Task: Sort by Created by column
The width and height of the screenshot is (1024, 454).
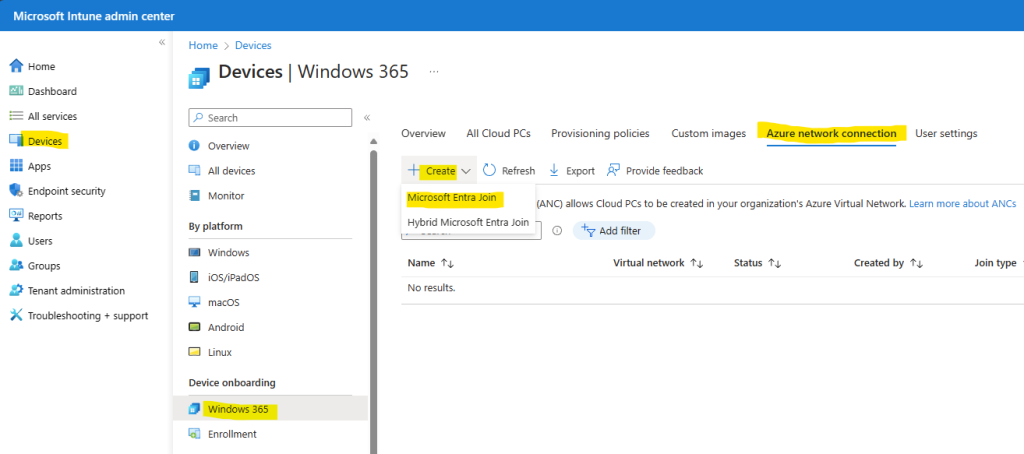Action: [x=916, y=263]
